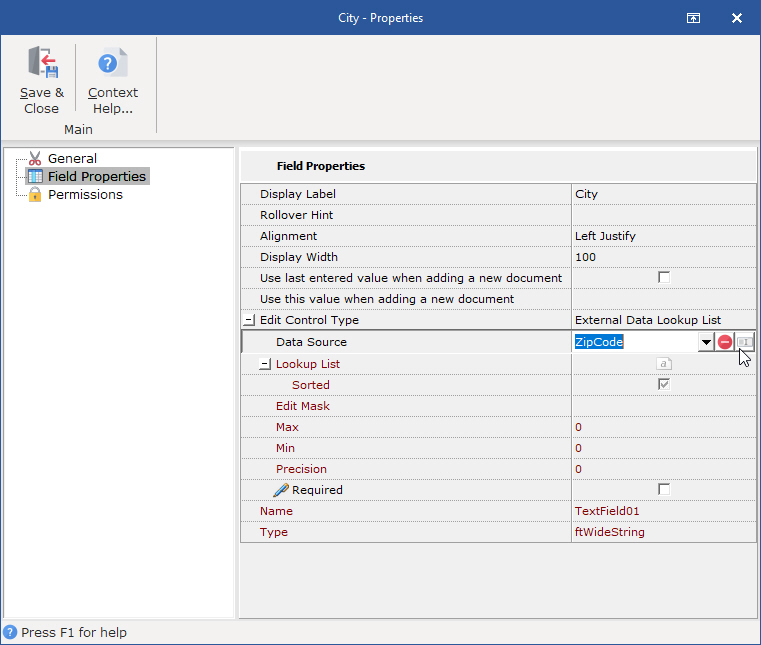The height and width of the screenshot is (645, 761).
Task: Click the pencil icon beside Required
Action: (x=281, y=490)
